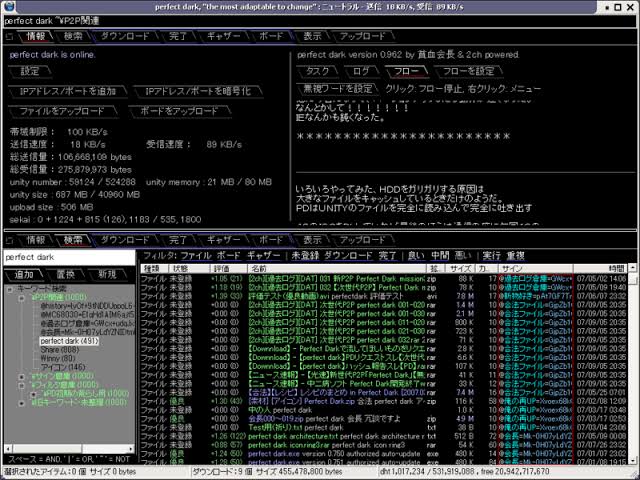
Task: Select the 中の人 perfect dark result row
Action: 384,410
